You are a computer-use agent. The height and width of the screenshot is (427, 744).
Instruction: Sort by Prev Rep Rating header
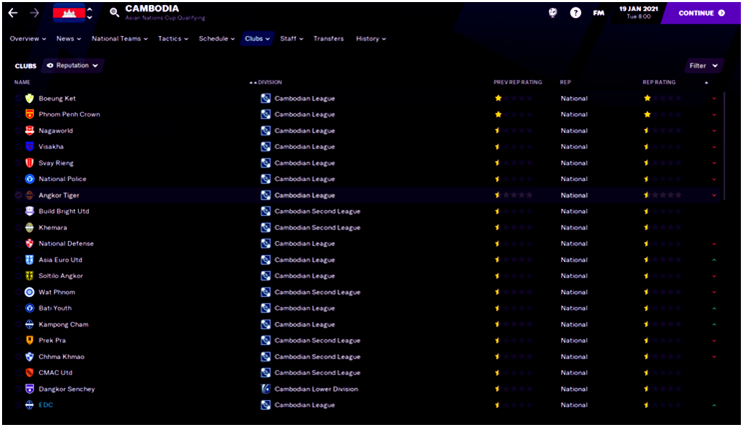518,82
